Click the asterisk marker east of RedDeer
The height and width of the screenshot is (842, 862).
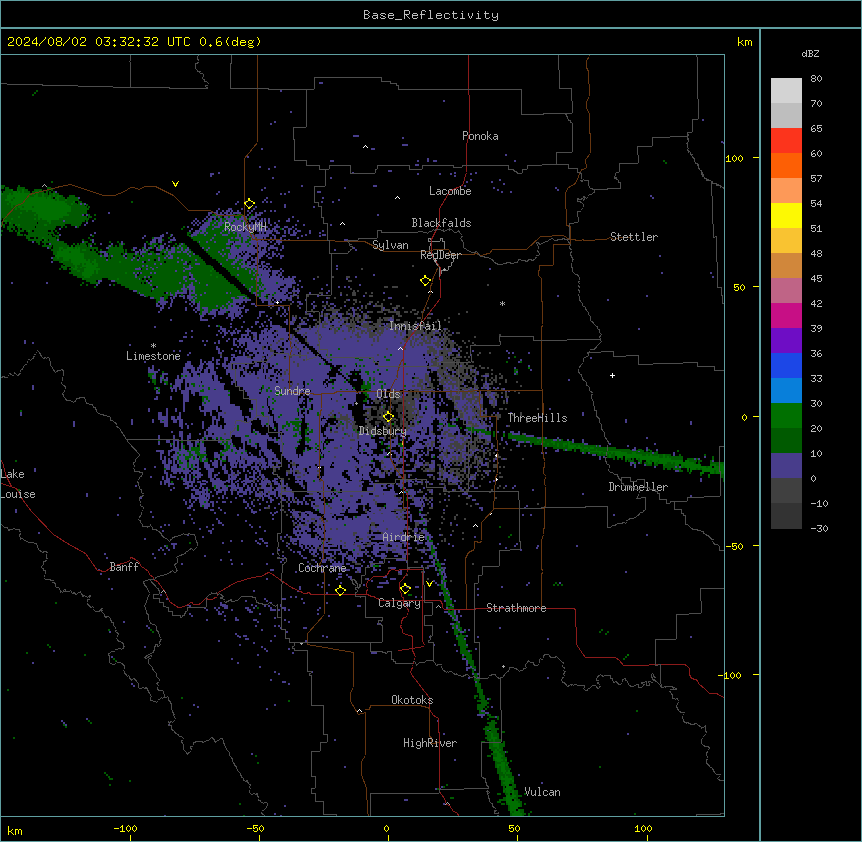tap(502, 304)
